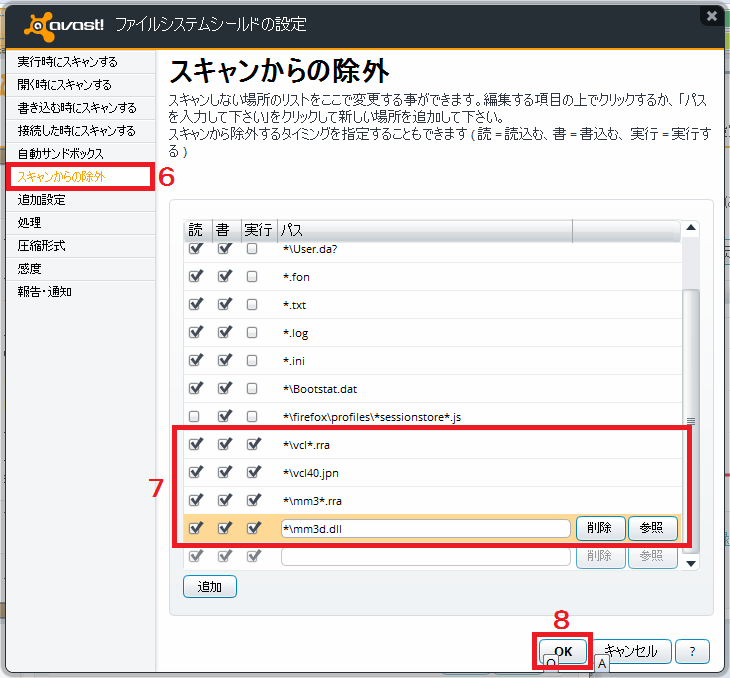Select 自動サンドボックス in the sidebar
Viewport: 730px width, 678px height.
[x=60, y=154]
